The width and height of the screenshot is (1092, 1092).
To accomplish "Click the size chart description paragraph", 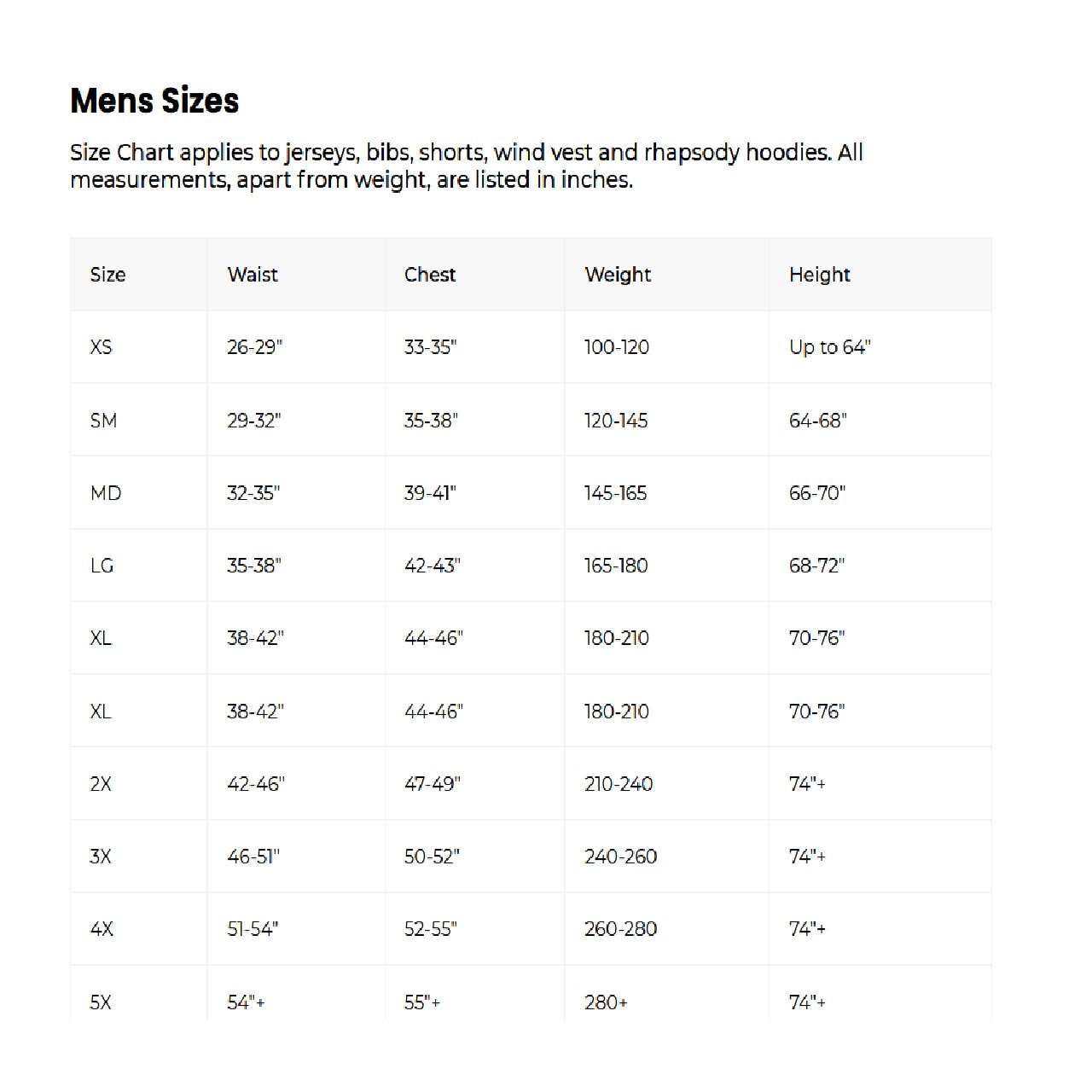I will pos(466,166).
